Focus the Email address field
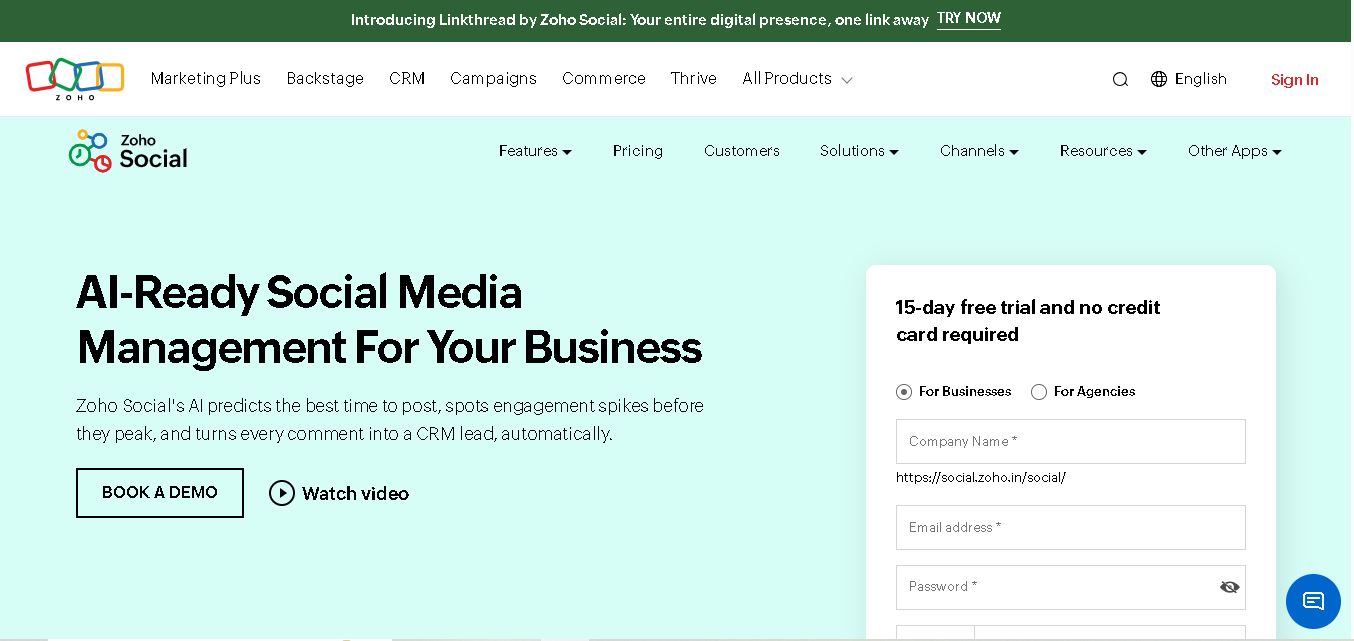This screenshot has width=1354, height=641. click(1071, 527)
